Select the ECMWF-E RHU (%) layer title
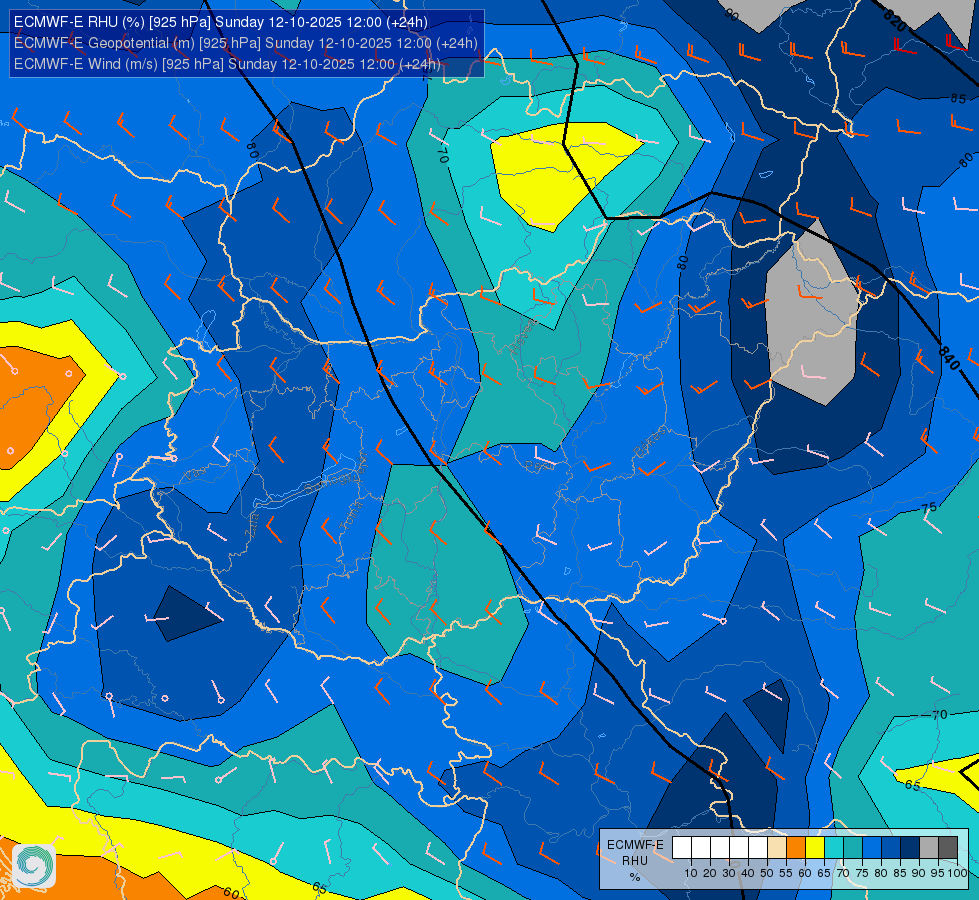The width and height of the screenshot is (979, 900). [220, 22]
